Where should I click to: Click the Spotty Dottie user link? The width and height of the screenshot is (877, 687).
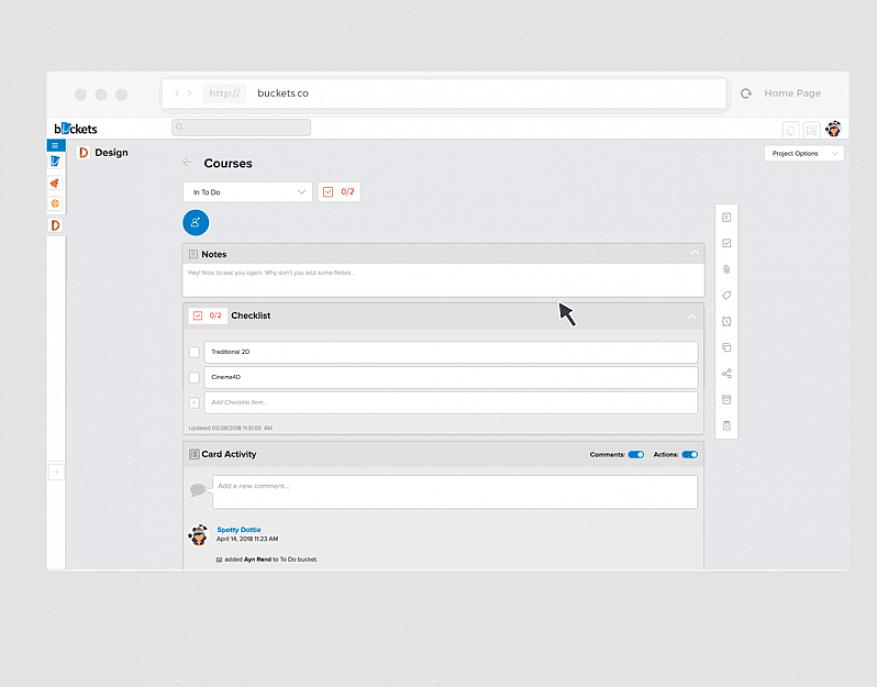point(238,529)
